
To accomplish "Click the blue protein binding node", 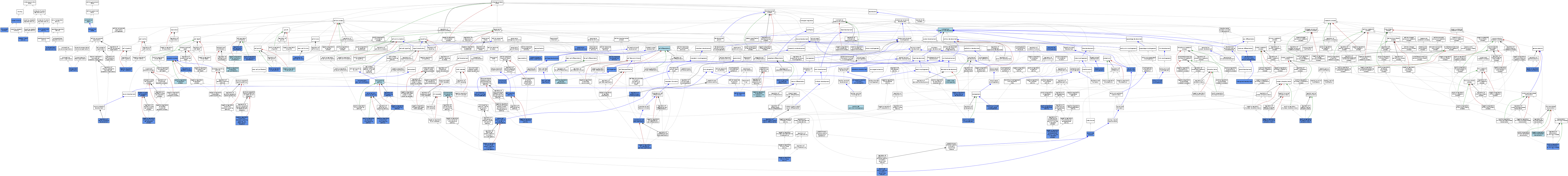I will click(16, 21).
